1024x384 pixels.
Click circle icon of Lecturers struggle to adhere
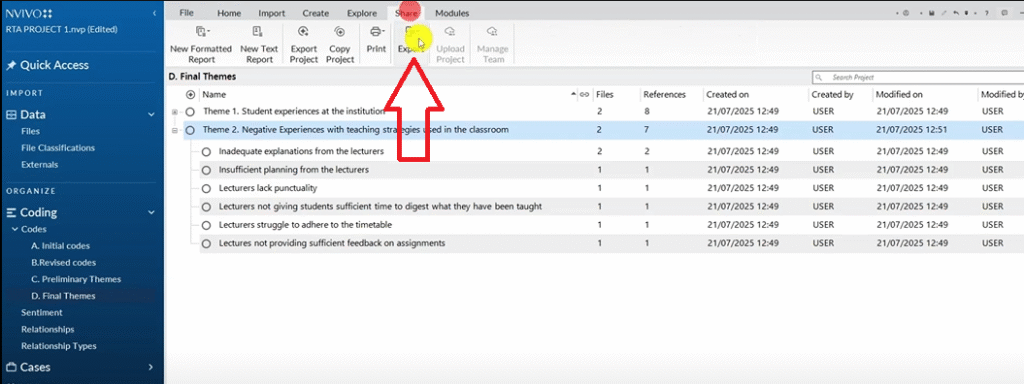pos(206,225)
